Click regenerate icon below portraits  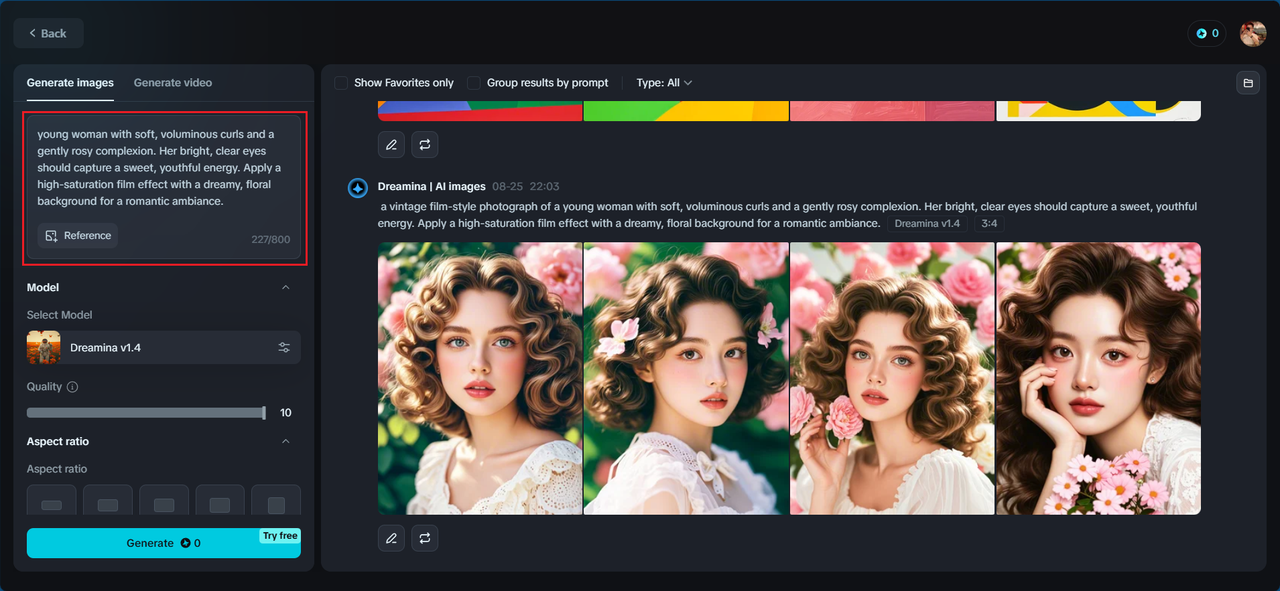425,538
